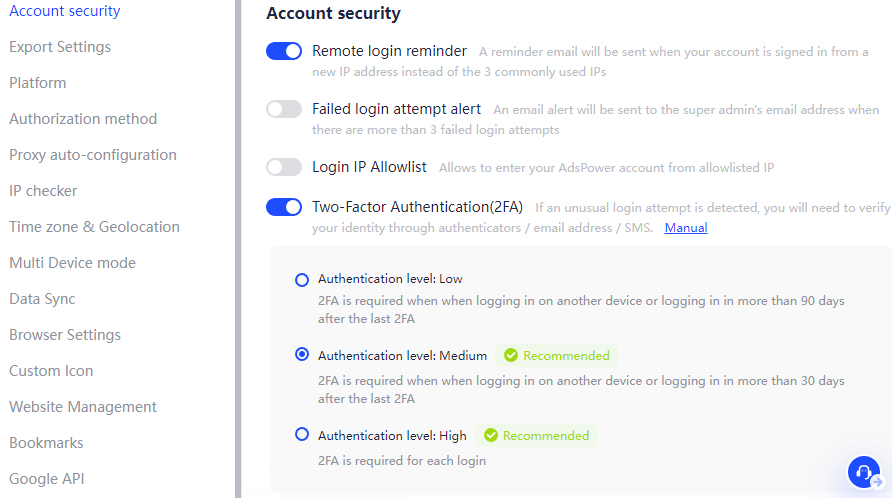Open Authorization method settings
Viewport: 893px width, 498px height.
tap(83, 119)
